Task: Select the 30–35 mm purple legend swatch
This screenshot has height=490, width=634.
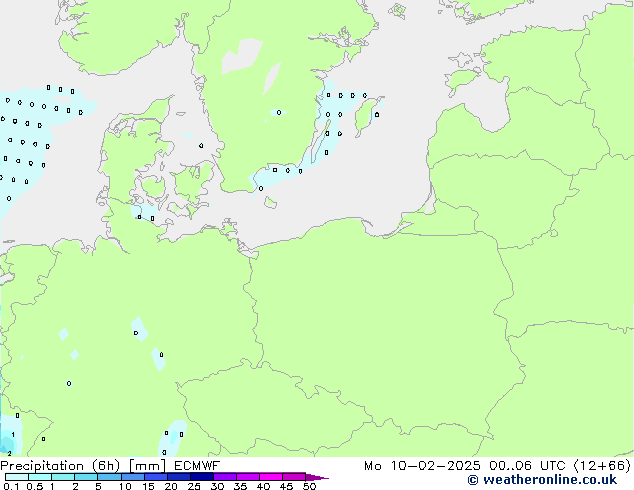Action: coord(224,477)
